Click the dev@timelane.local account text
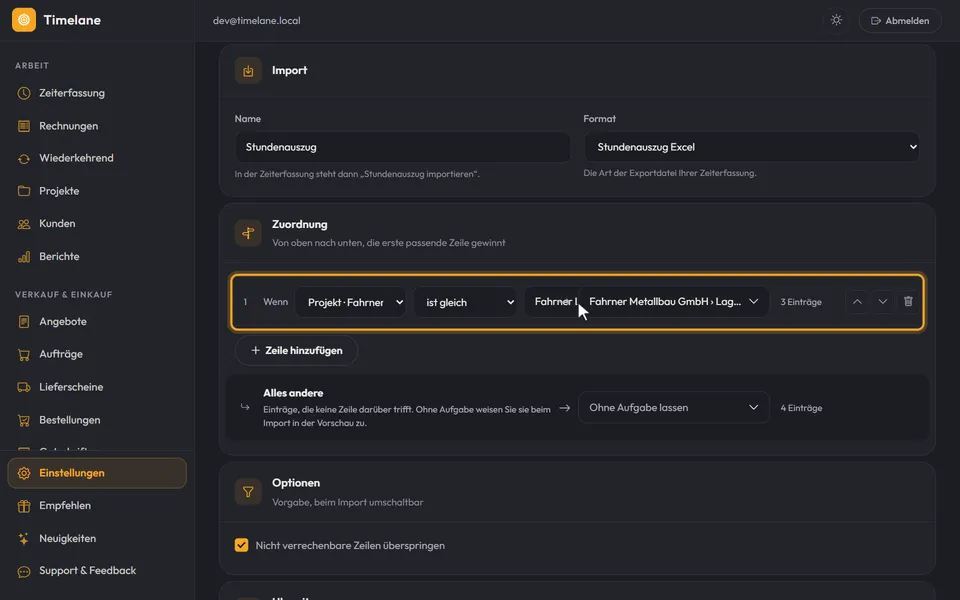Screen dimensions: 960x600 point(257,20)
